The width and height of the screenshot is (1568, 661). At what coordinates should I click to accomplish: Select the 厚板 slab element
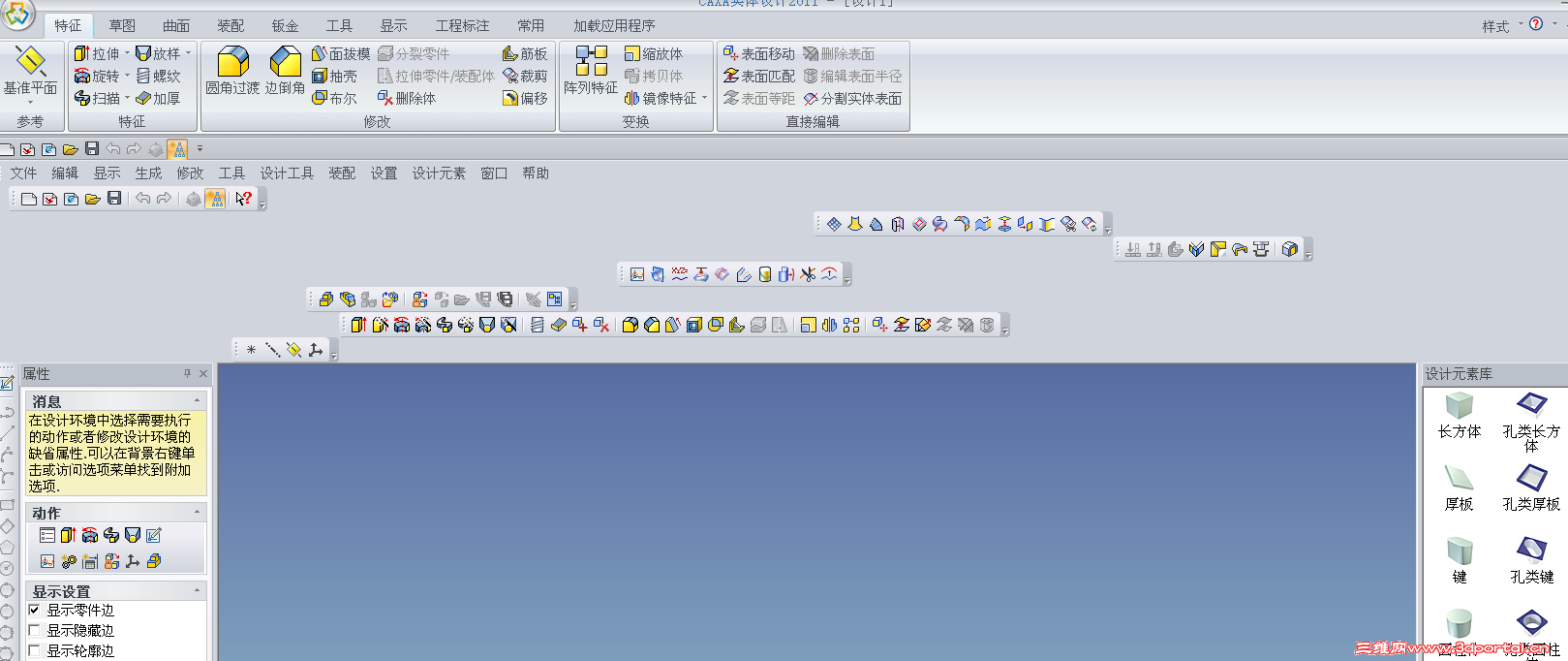pos(1460,488)
